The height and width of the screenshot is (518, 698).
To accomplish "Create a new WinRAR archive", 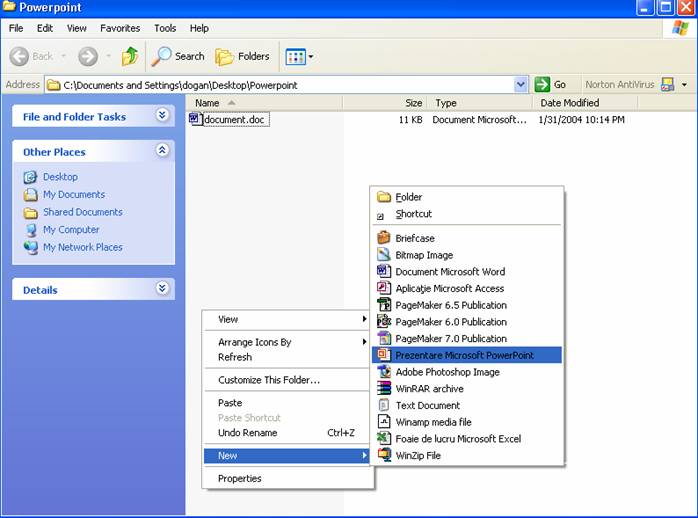I will pyautogui.click(x=467, y=388).
